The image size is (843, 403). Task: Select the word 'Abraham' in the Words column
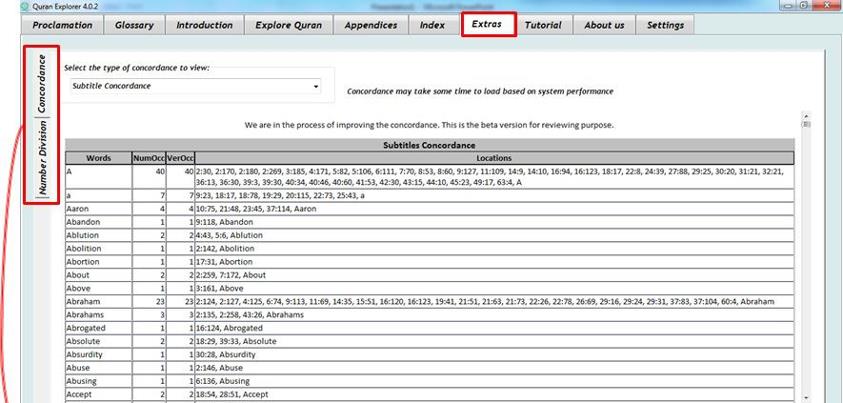click(83, 301)
